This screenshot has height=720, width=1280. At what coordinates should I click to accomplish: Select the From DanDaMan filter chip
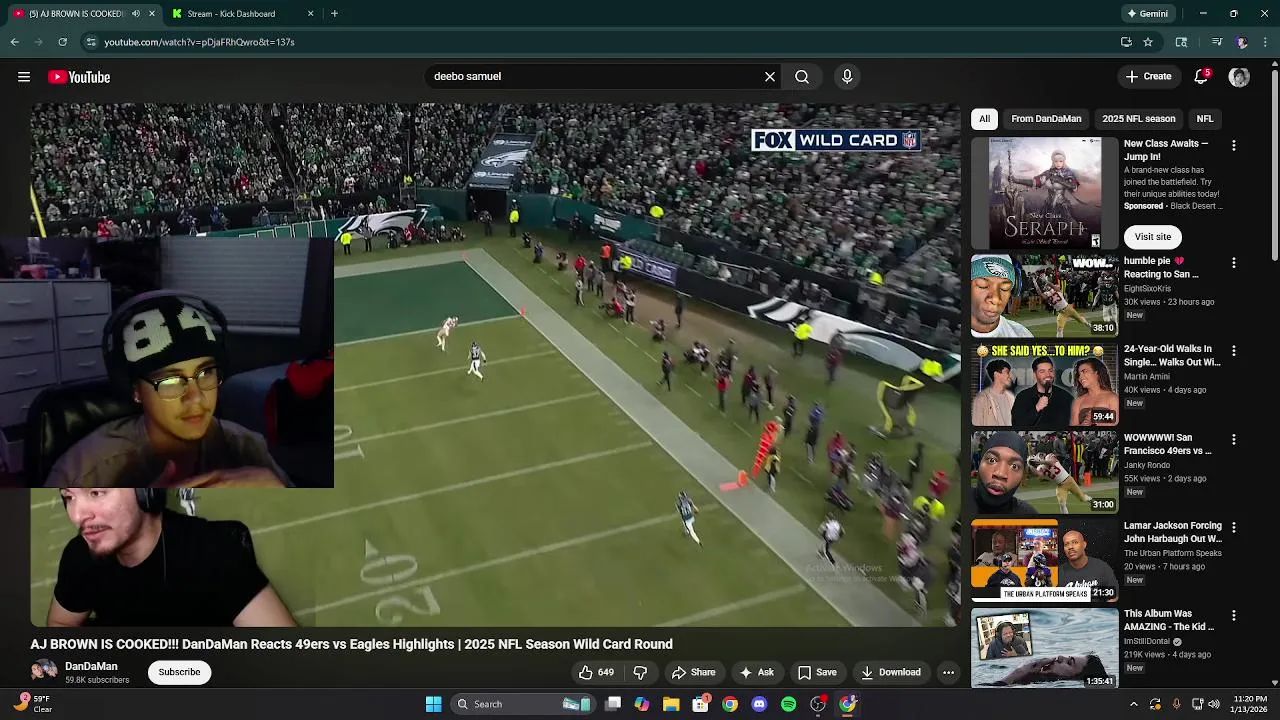1046,119
